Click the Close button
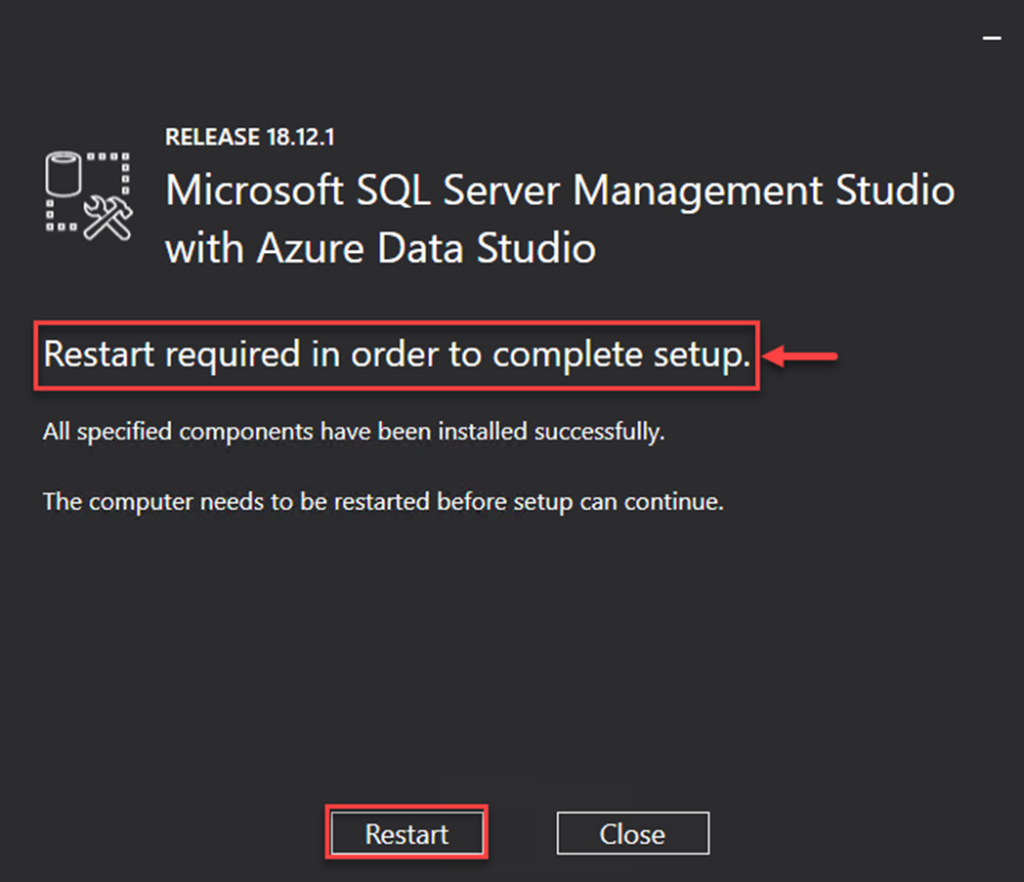 coord(632,832)
